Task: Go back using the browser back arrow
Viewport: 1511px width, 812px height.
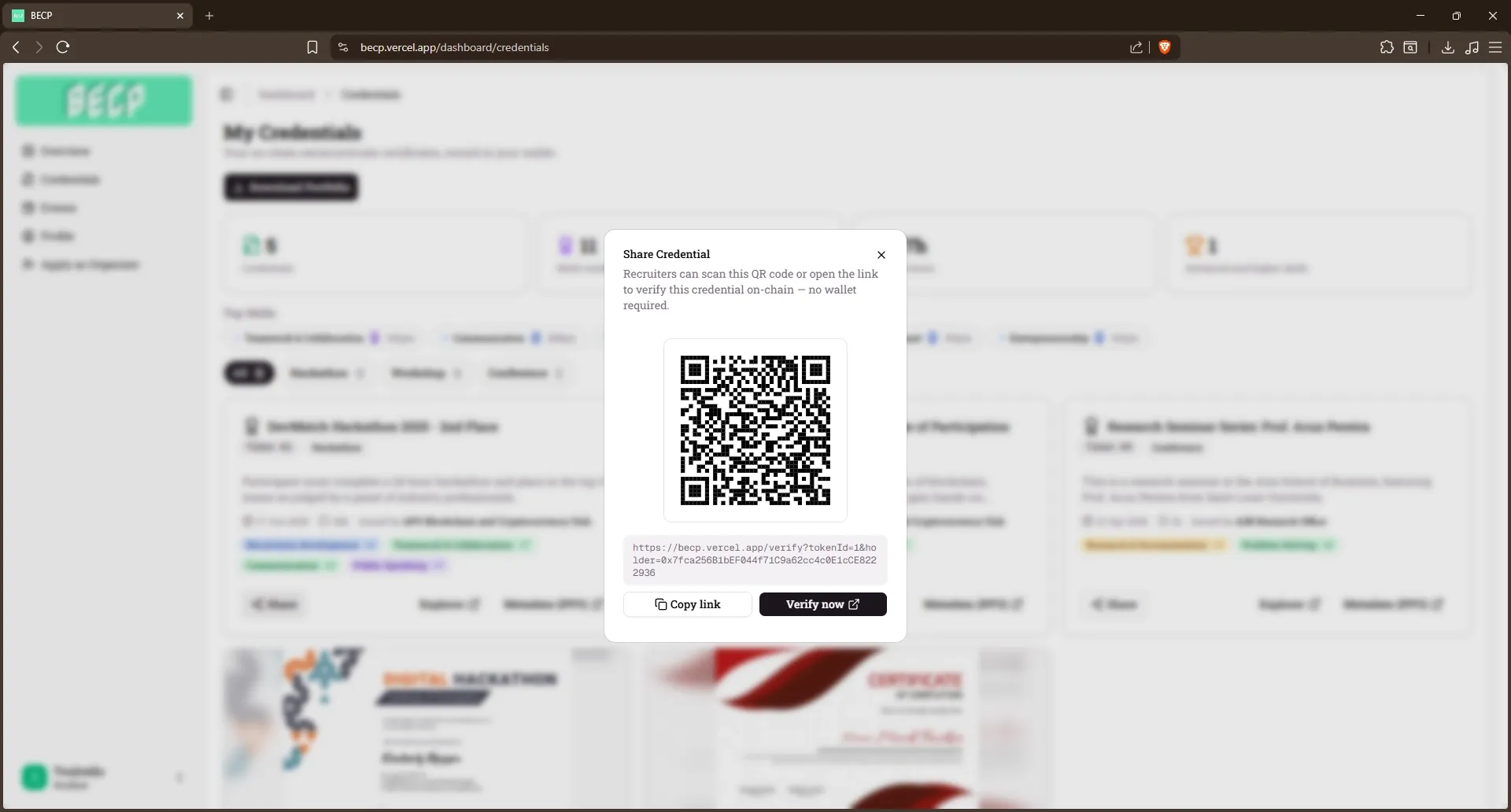Action: pos(16,47)
